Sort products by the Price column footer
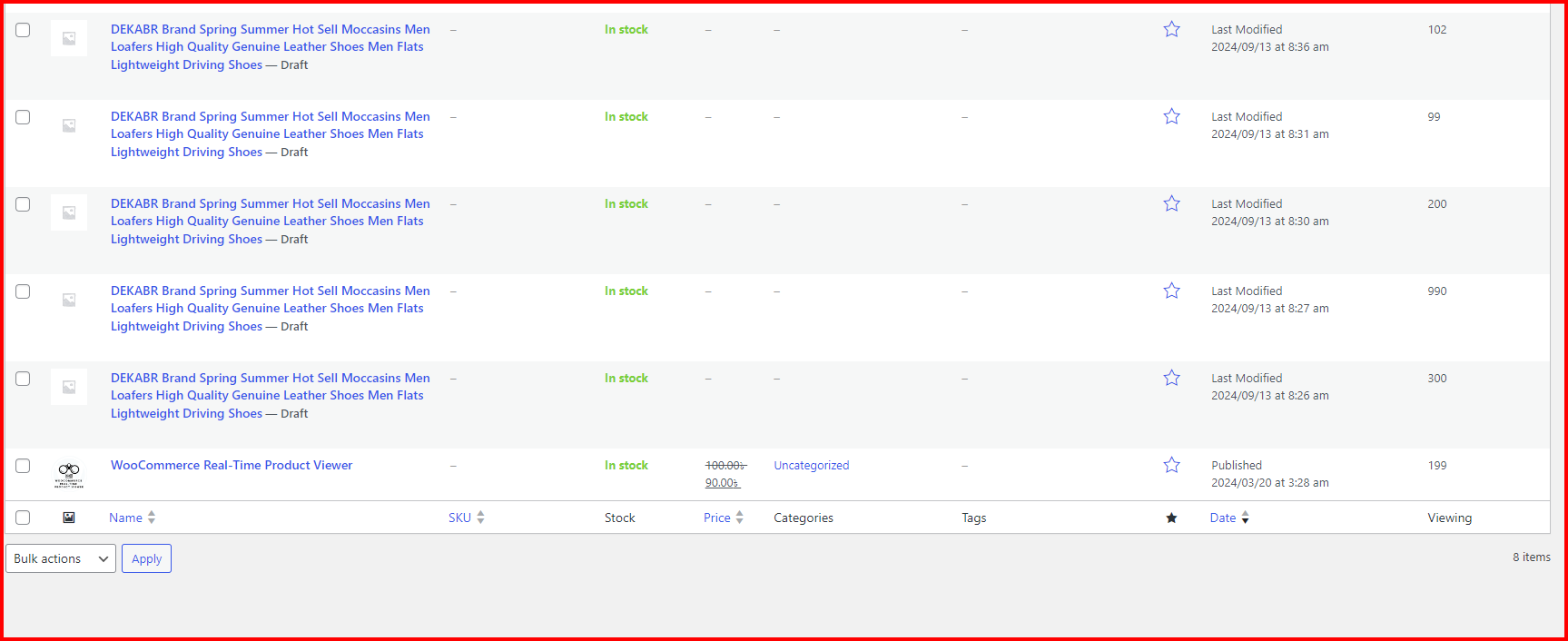This screenshot has height=641, width=1568. pyautogui.click(x=724, y=518)
